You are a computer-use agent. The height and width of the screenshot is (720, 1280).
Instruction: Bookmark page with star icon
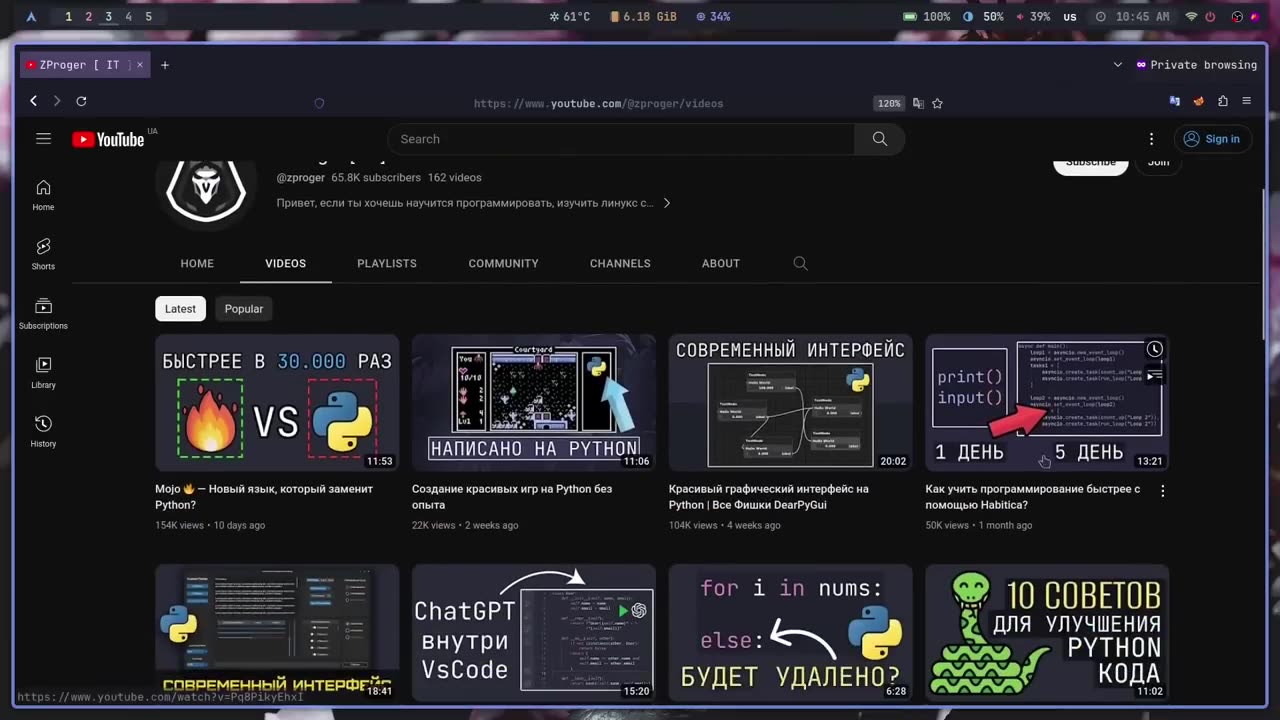coord(937,103)
